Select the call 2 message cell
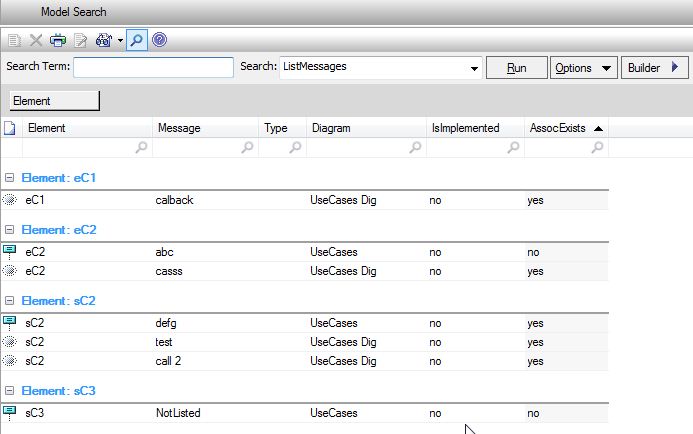 (168, 362)
